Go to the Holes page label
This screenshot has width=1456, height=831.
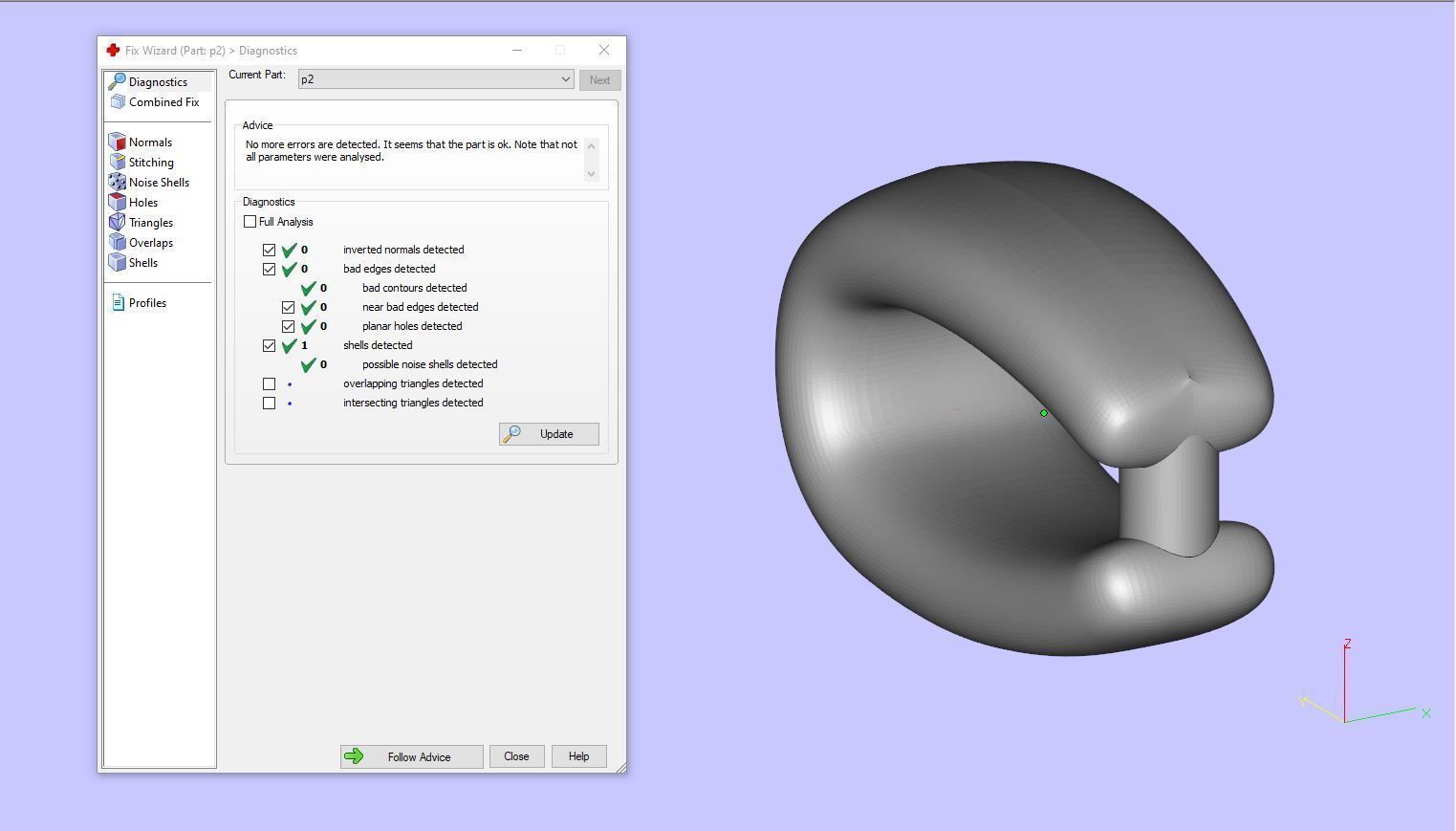click(x=143, y=203)
